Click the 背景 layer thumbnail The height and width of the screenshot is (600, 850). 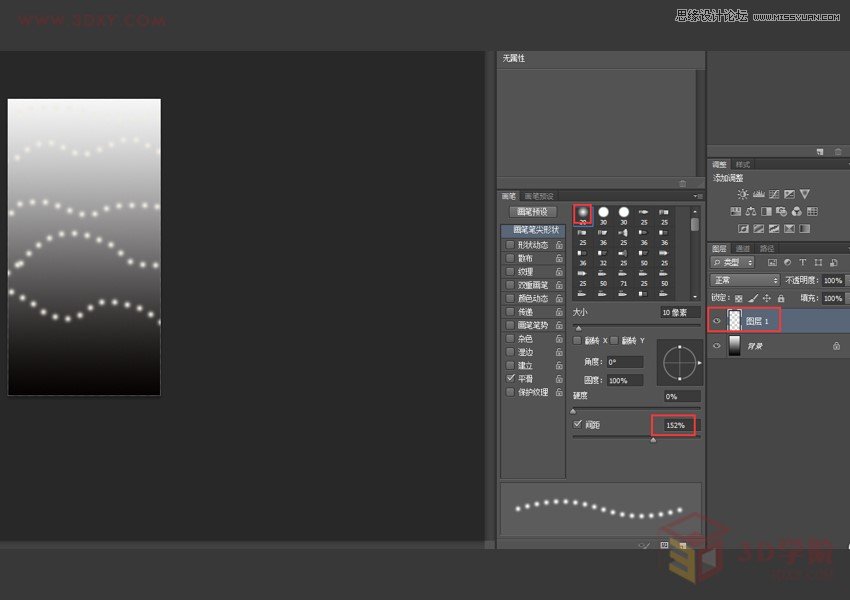pos(736,345)
